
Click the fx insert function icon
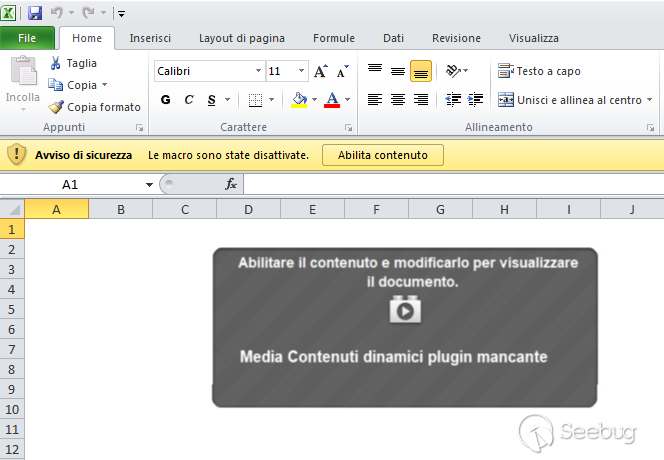click(x=231, y=184)
